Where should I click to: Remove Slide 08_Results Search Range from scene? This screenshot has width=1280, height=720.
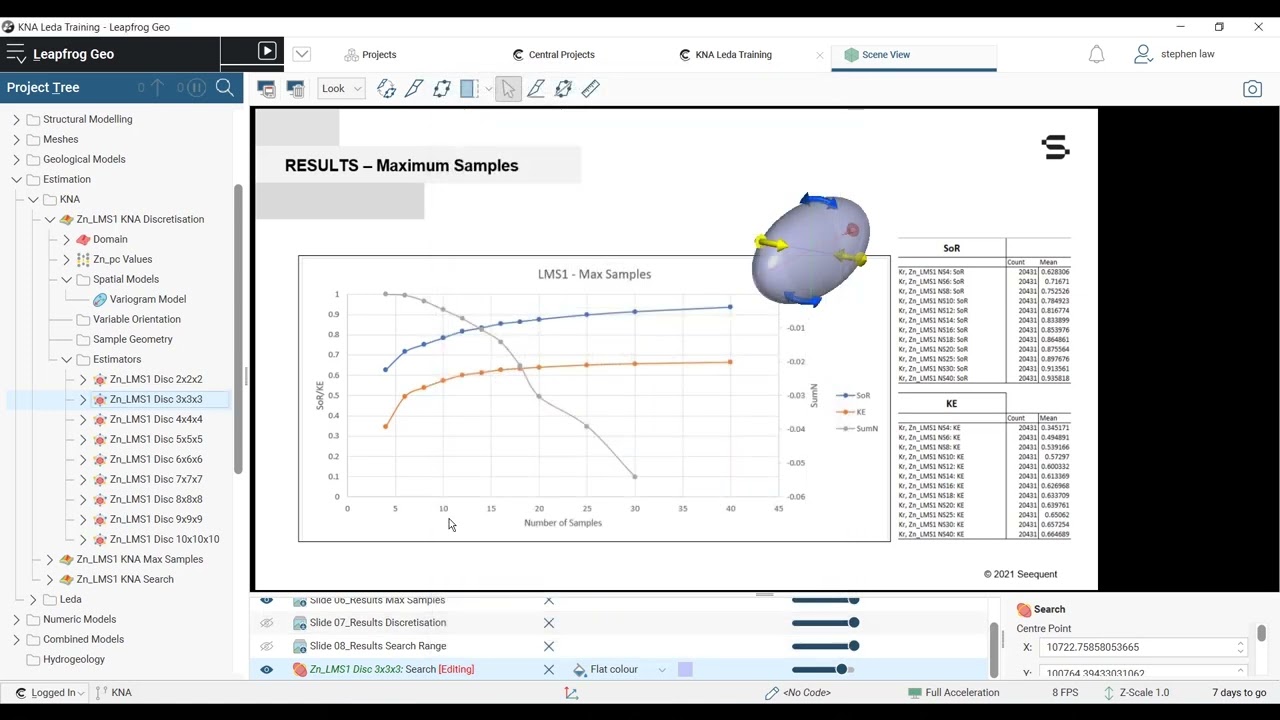coord(548,646)
